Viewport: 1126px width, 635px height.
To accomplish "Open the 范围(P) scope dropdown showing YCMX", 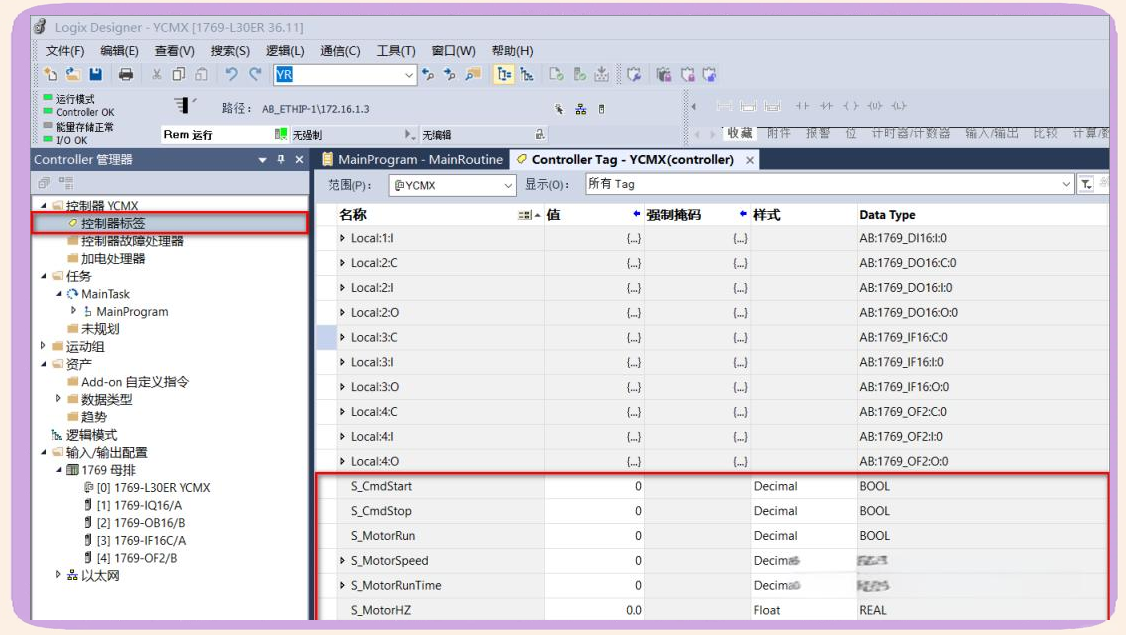I will click(x=452, y=185).
